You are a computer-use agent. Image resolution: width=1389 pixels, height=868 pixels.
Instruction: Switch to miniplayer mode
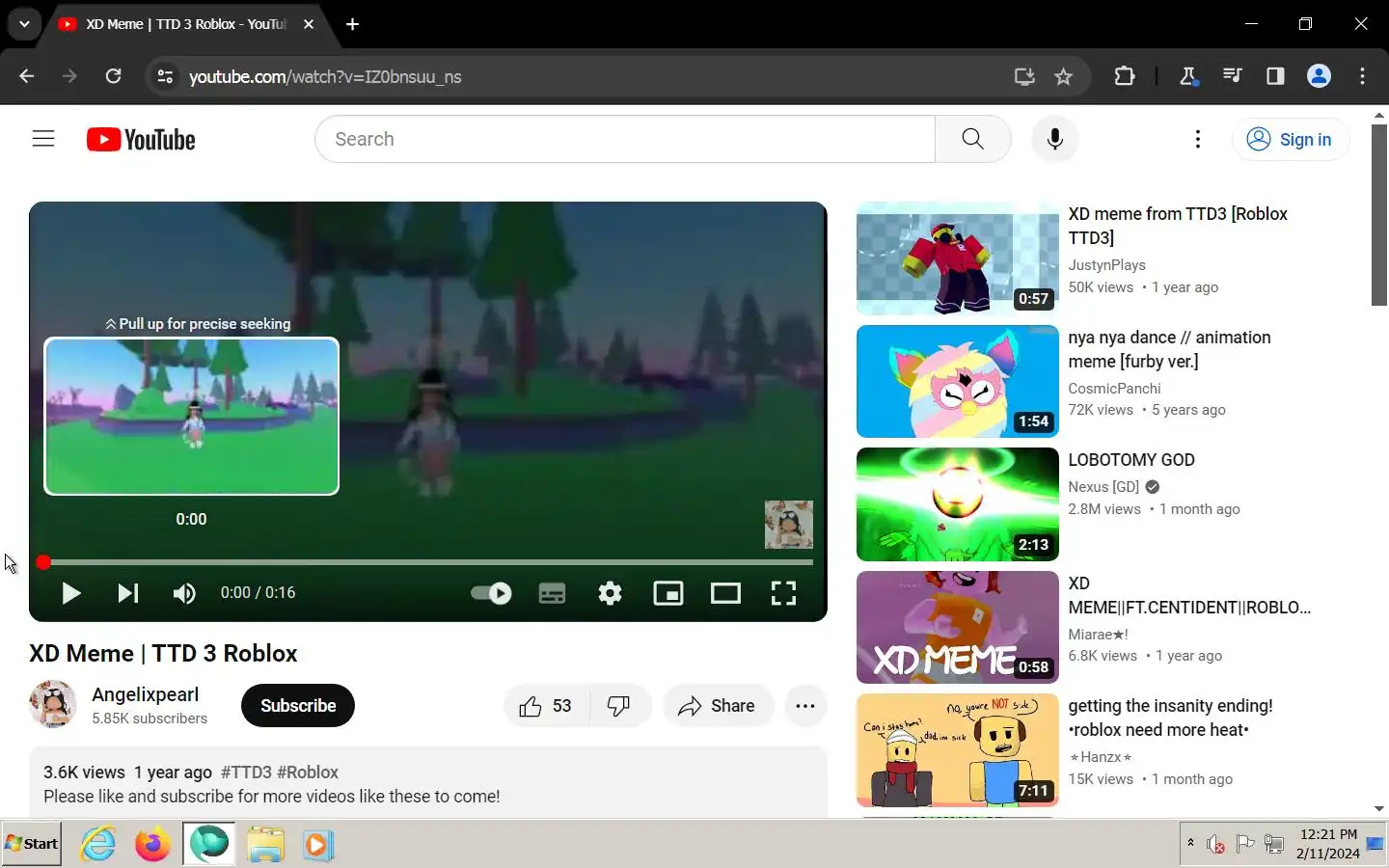click(x=667, y=592)
